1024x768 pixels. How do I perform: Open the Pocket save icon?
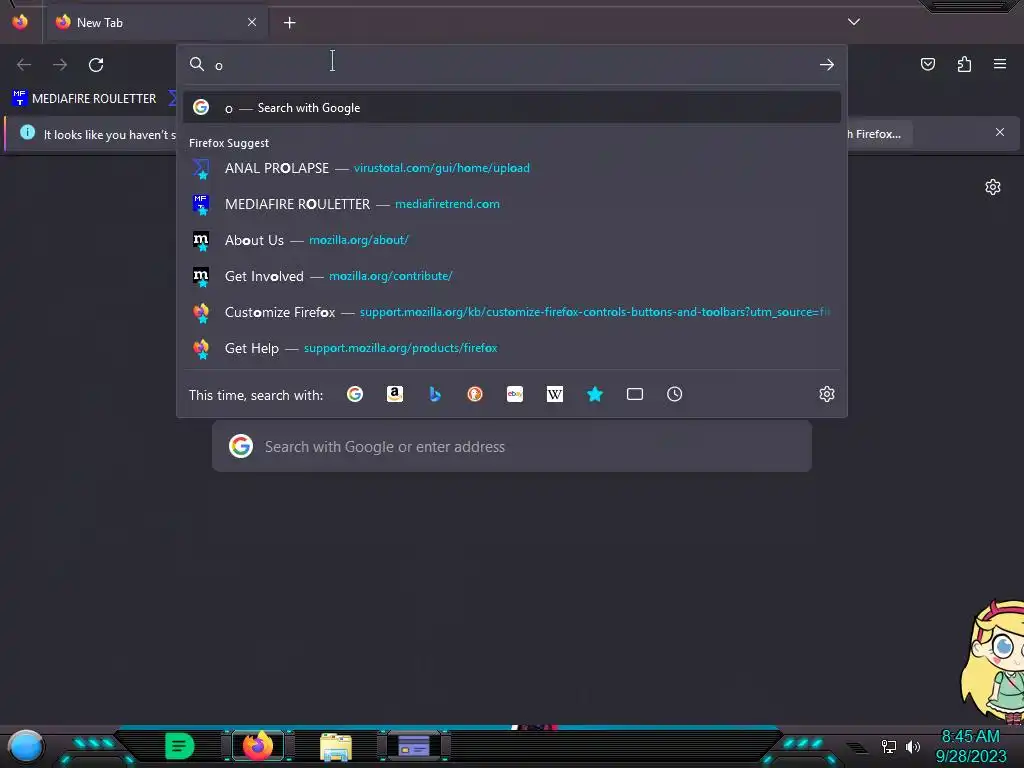pyautogui.click(x=928, y=64)
